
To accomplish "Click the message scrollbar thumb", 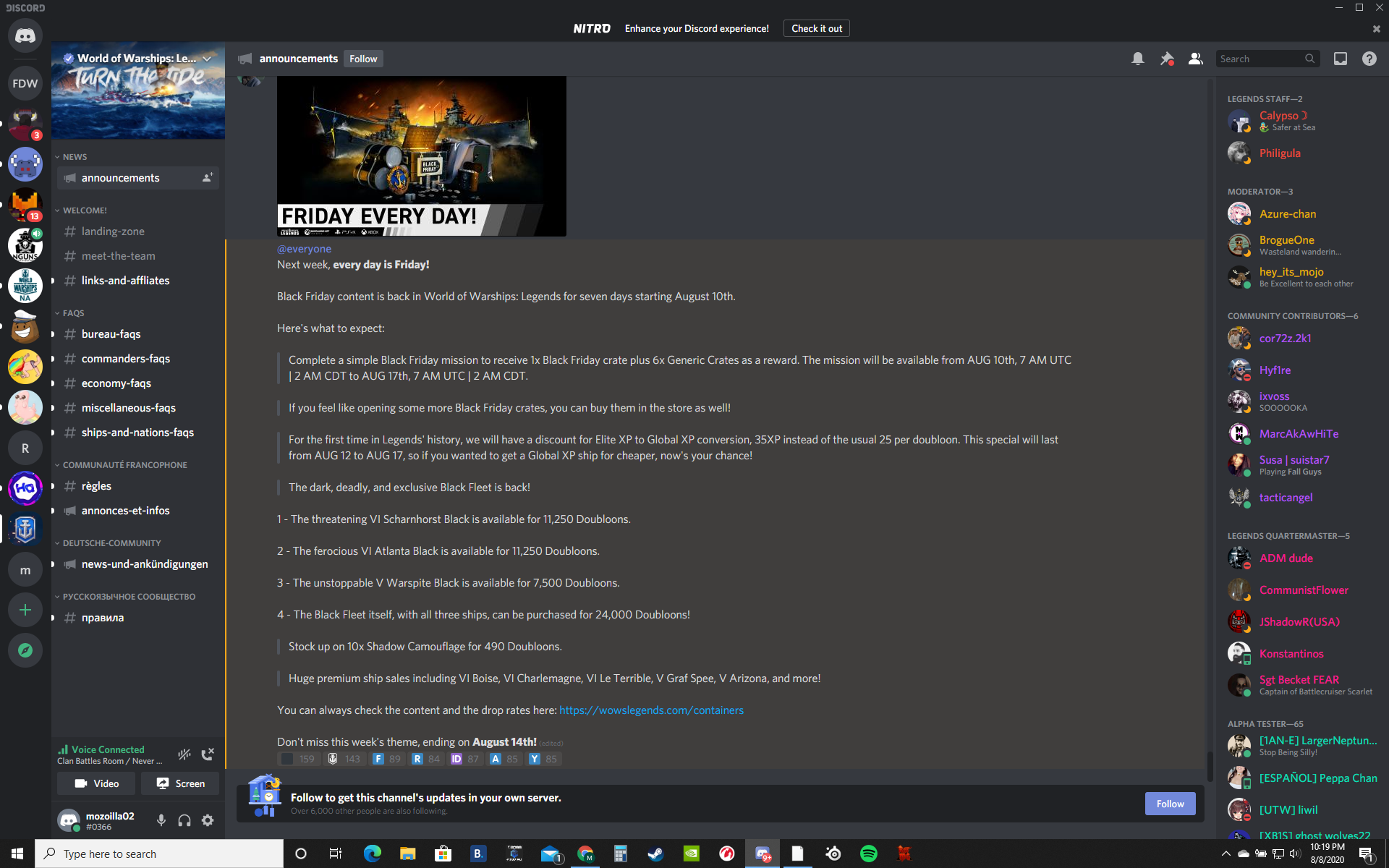I will pyautogui.click(x=1209, y=765).
